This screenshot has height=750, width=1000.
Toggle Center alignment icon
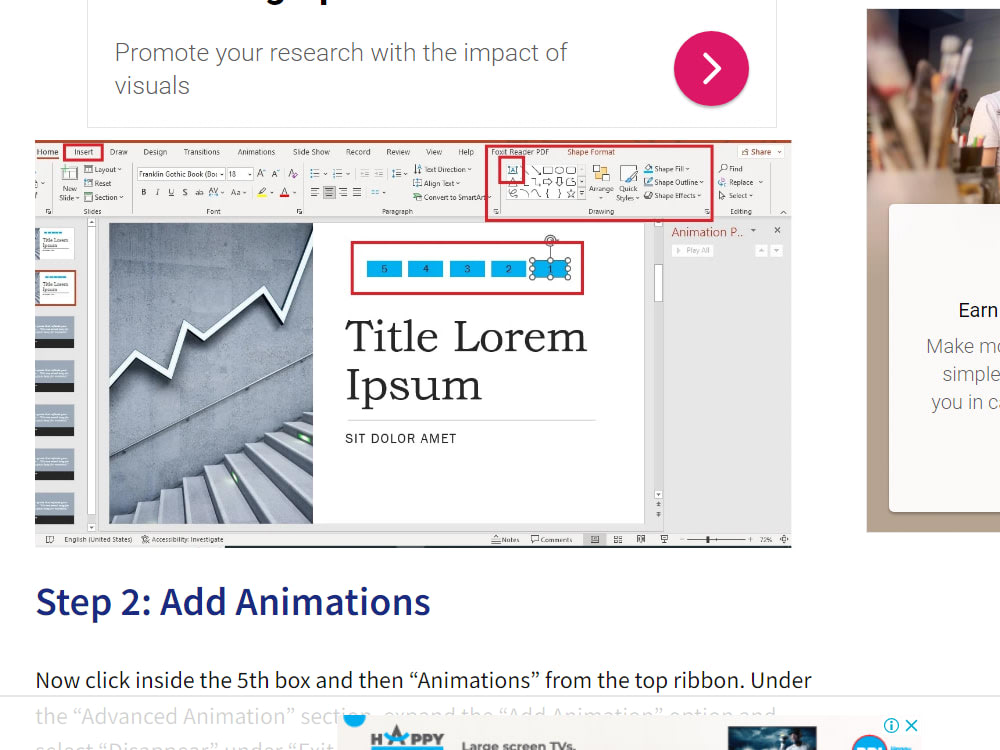coord(329,192)
